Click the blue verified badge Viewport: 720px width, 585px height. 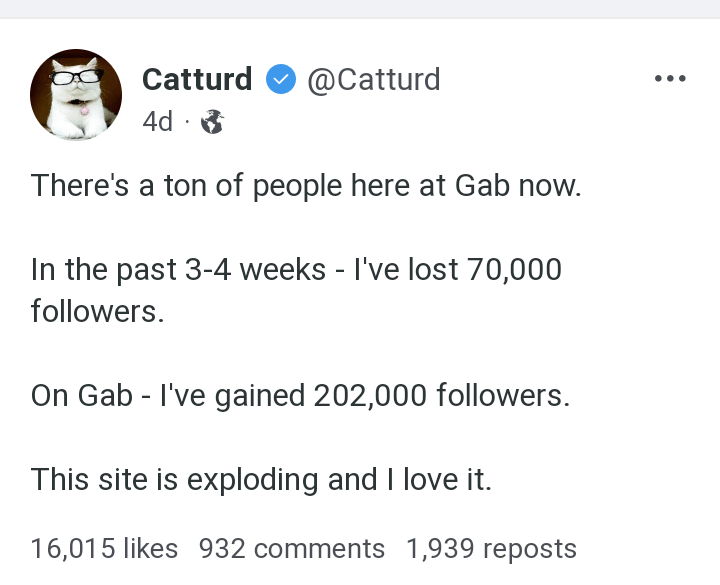point(280,80)
